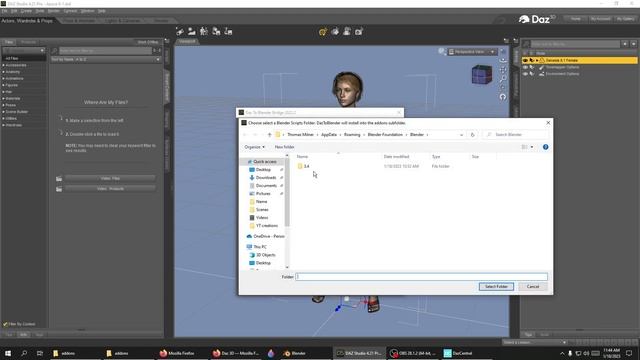Open the Perspective View camera dropdown

click(472, 52)
